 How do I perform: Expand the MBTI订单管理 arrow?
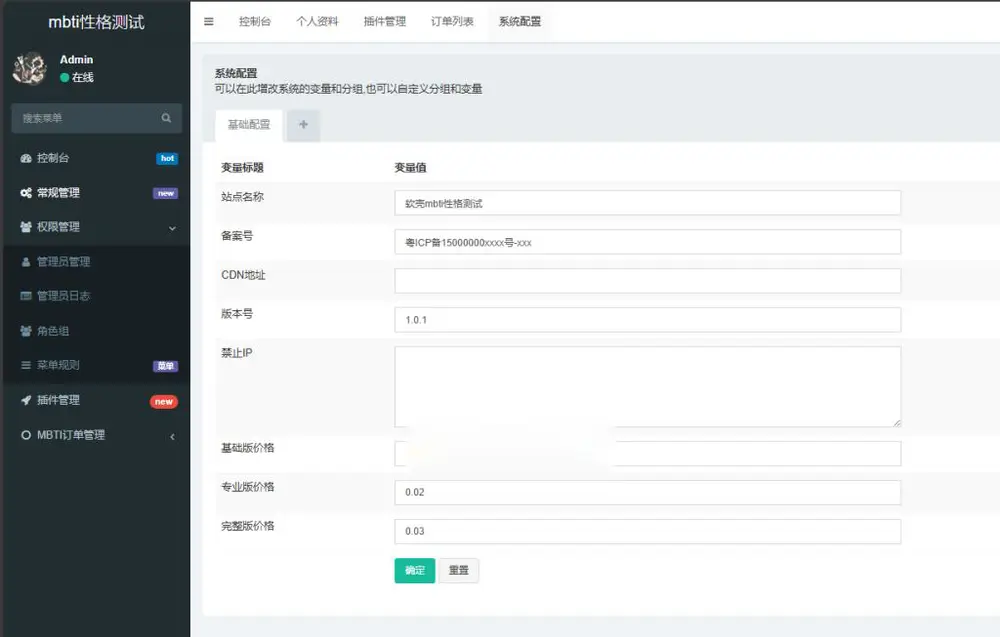(172, 437)
